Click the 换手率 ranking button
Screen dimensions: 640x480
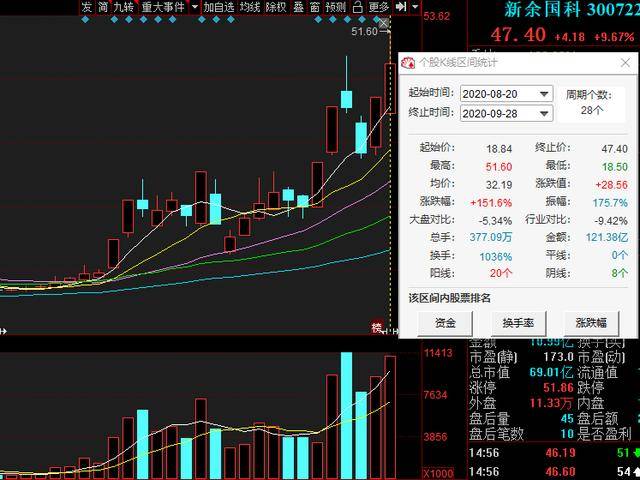point(518,323)
